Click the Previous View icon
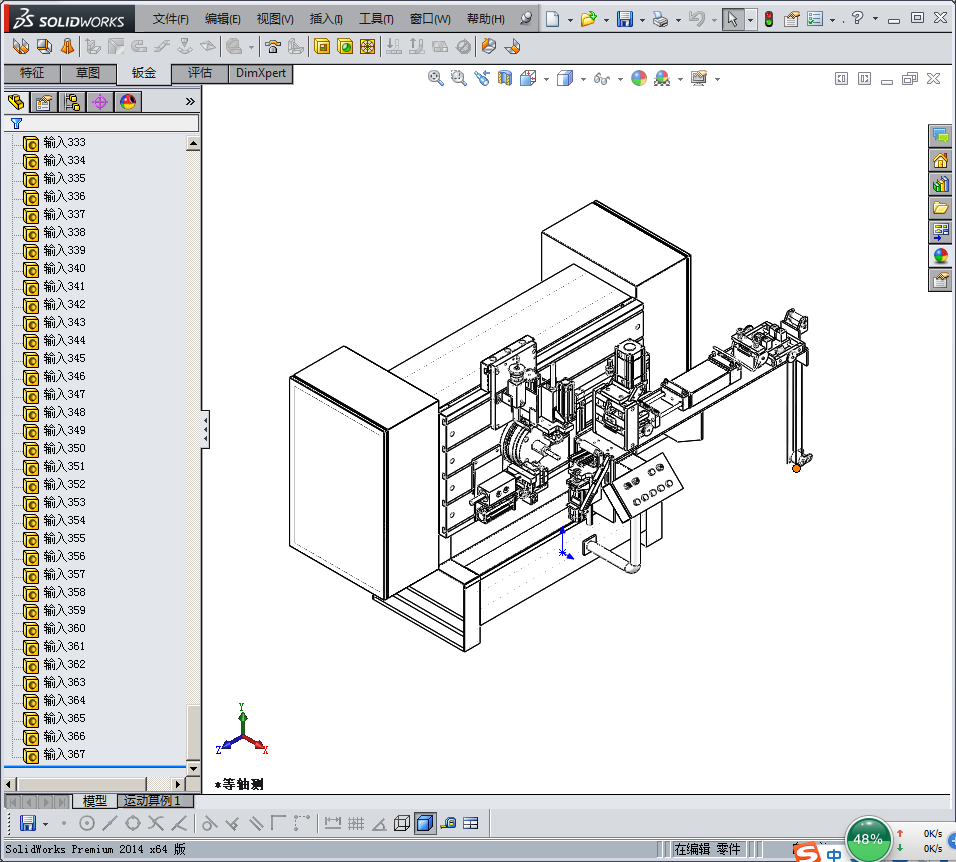Image resolution: width=956 pixels, height=862 pixels. 482,78
